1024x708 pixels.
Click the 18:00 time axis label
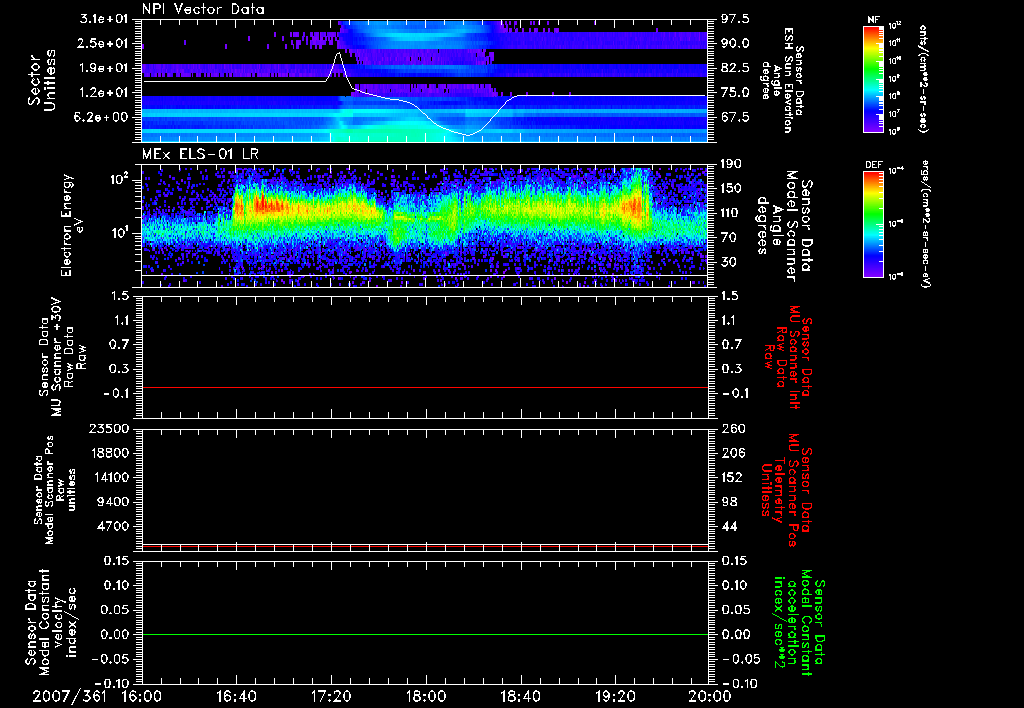[425, 694]
